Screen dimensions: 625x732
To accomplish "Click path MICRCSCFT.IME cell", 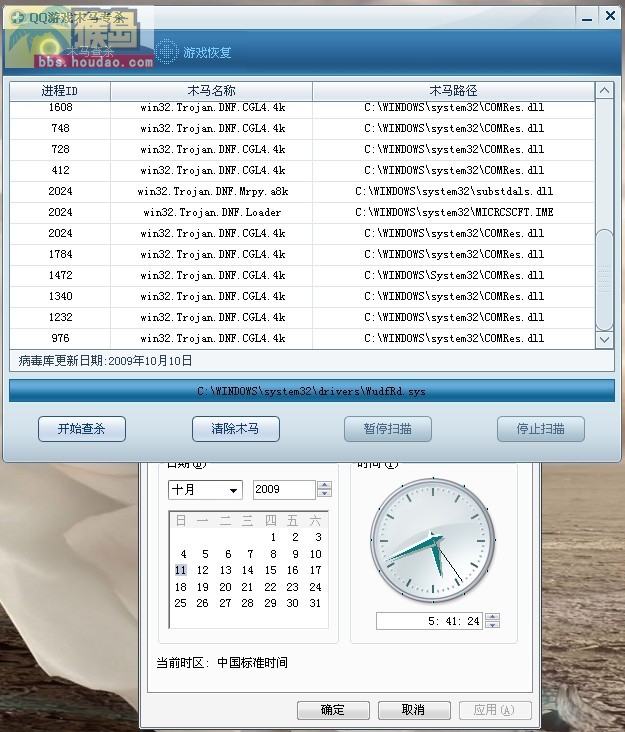I will (454, 212).
